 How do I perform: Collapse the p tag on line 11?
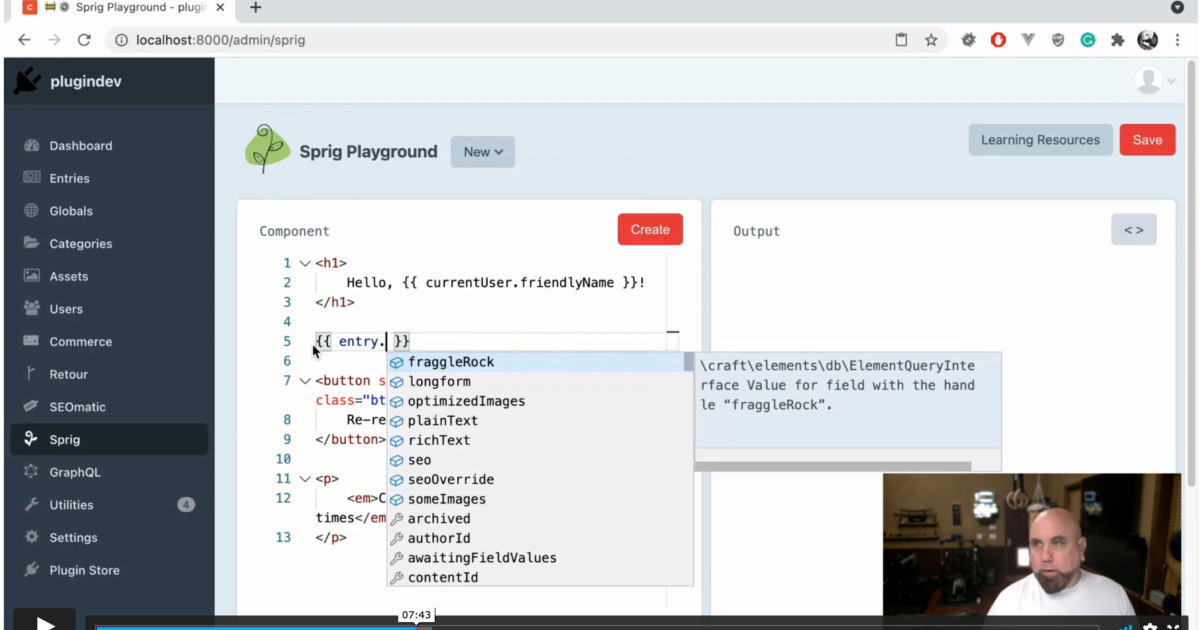(x=305, y=479)
